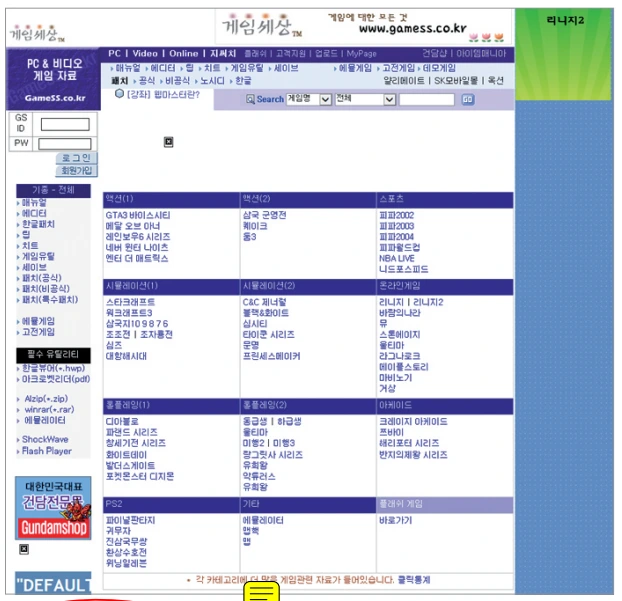Select the Online tab

[183, 54]
